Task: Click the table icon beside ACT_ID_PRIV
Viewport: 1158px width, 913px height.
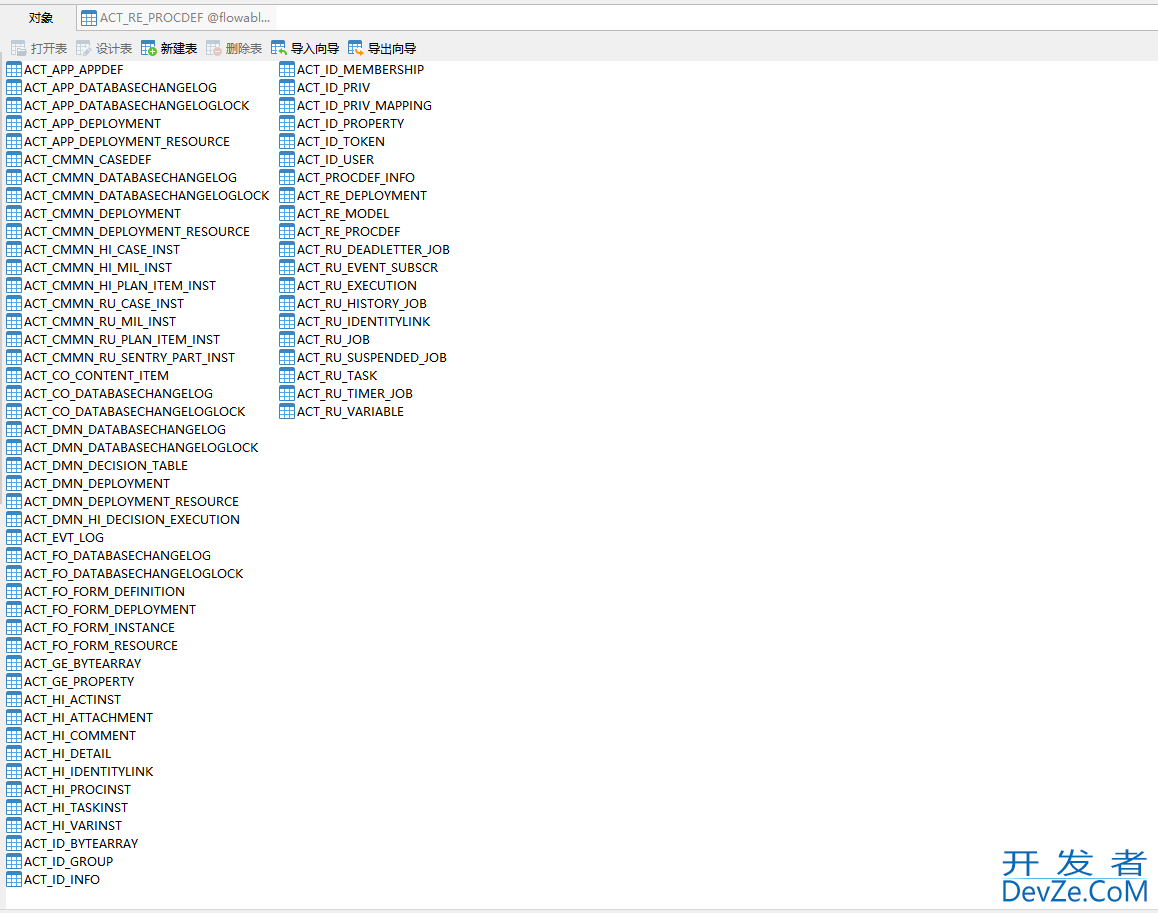Action: click(x=287, y=87)
